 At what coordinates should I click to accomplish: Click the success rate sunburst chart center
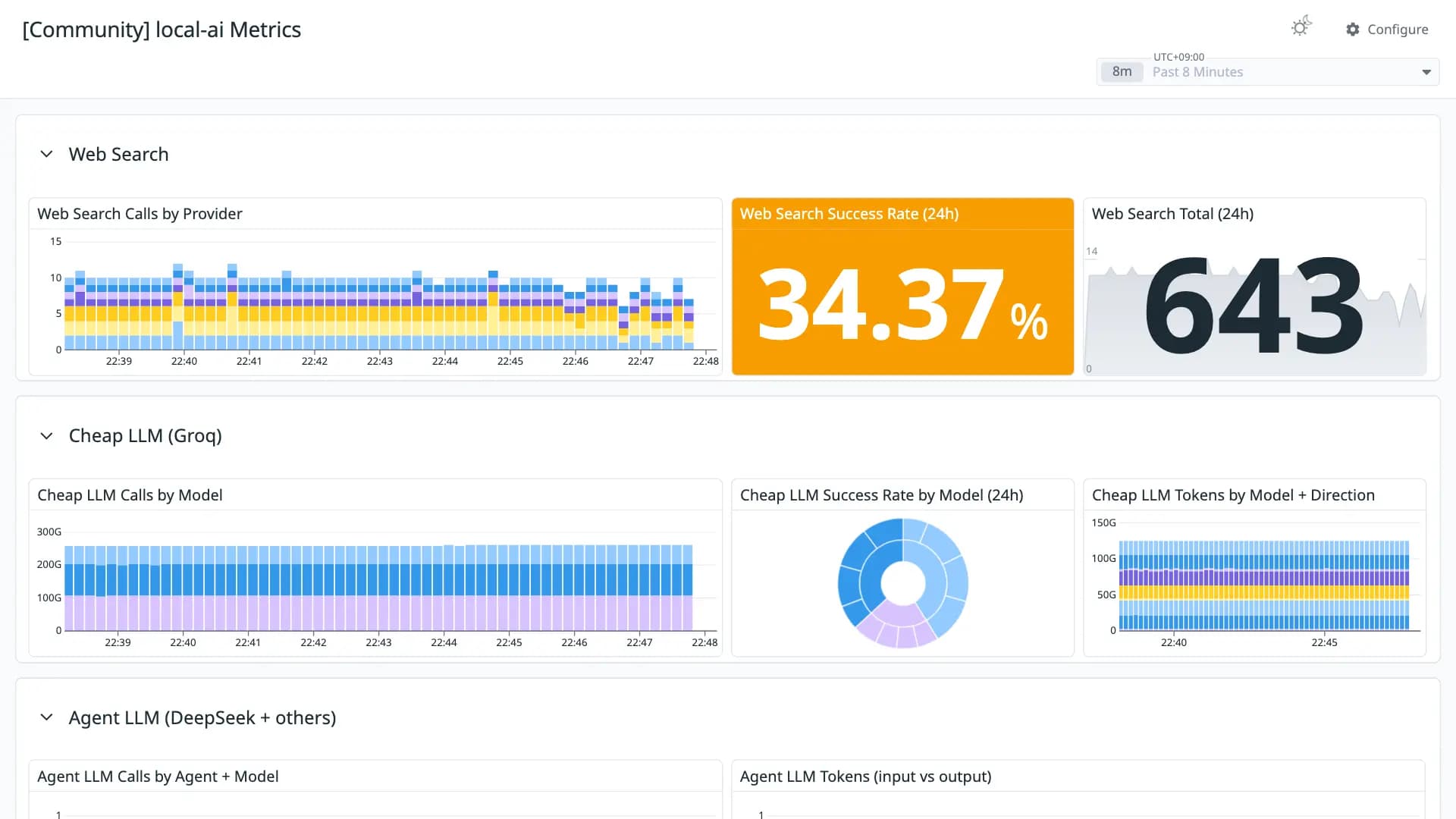902,583
